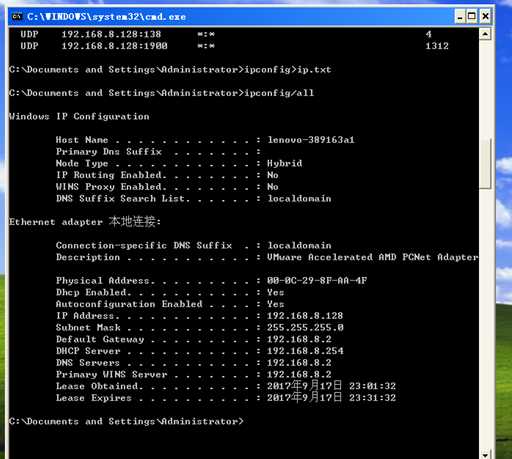512x459 pixels.
Task: Click the Lease Obtained time 23:01:32
Action: point(372,386)
